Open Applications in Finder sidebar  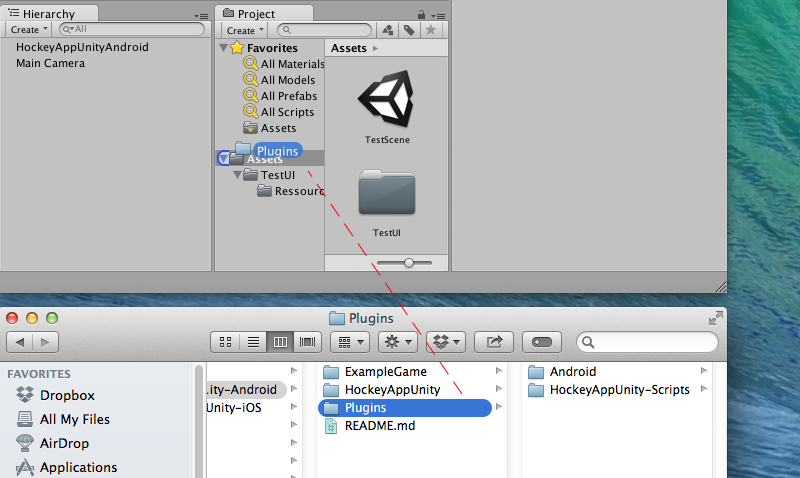click(x=66, y=467)
